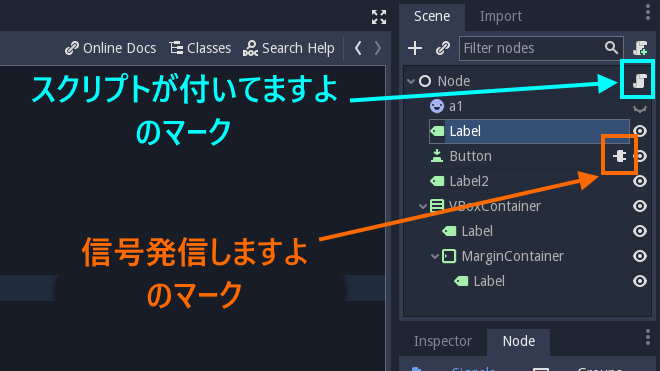Viewport: 660px width, 371px height.
Task: Collapse the MarginContainer node
Action: [435, 256]
